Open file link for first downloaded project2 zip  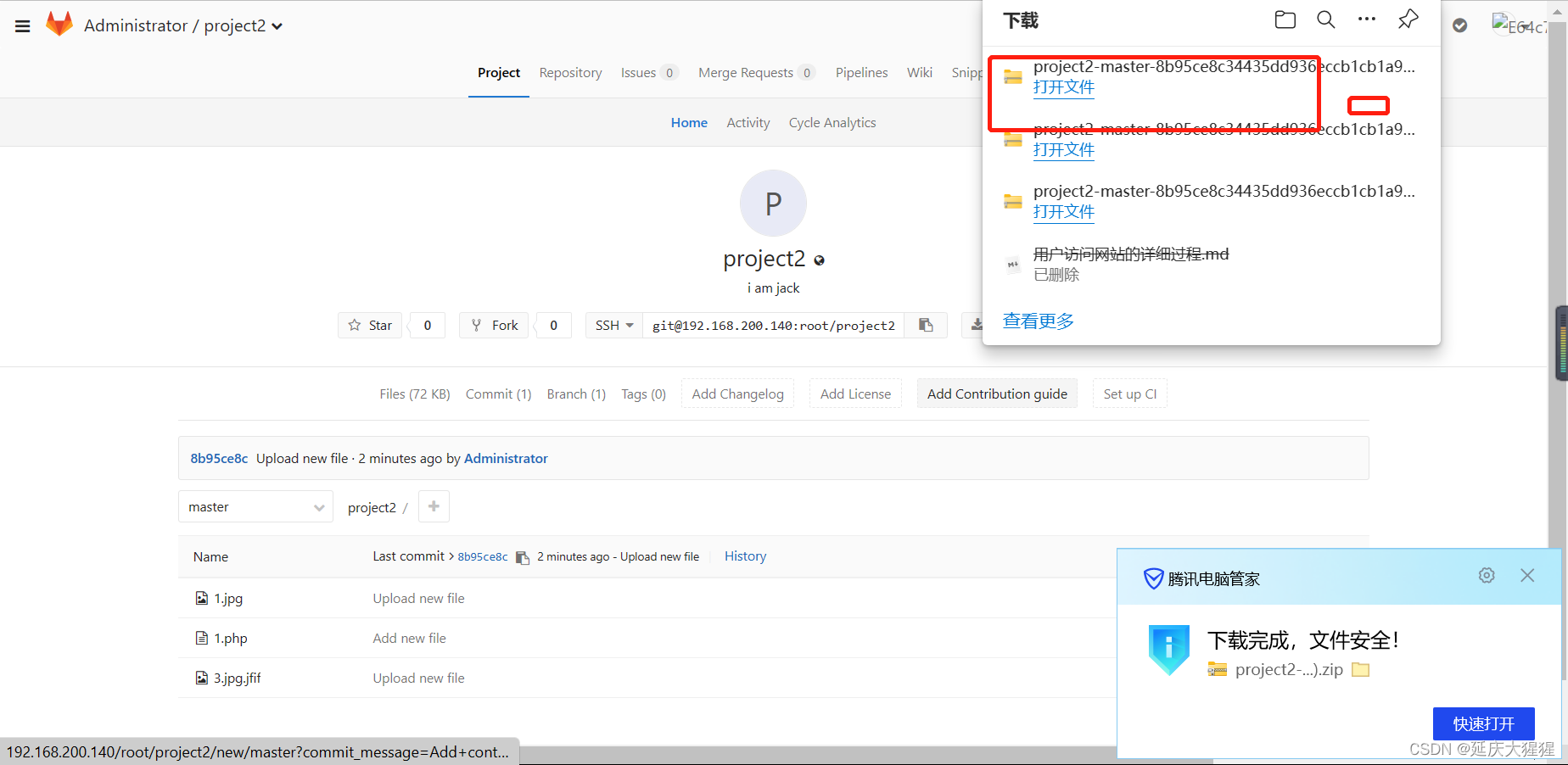point(1064,87)
